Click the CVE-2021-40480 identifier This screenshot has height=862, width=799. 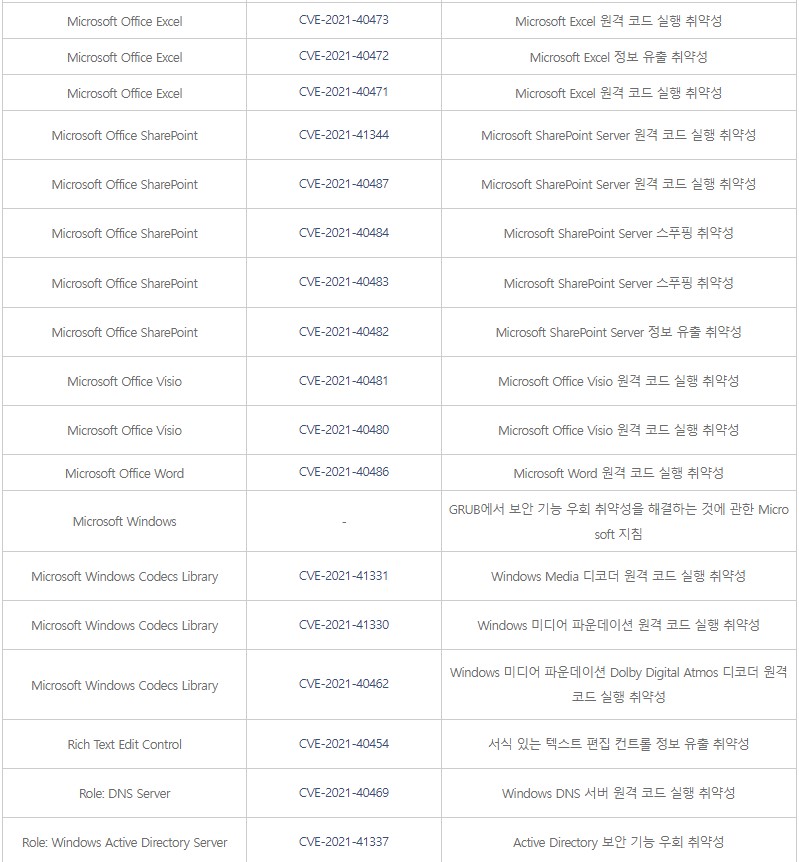344,429
